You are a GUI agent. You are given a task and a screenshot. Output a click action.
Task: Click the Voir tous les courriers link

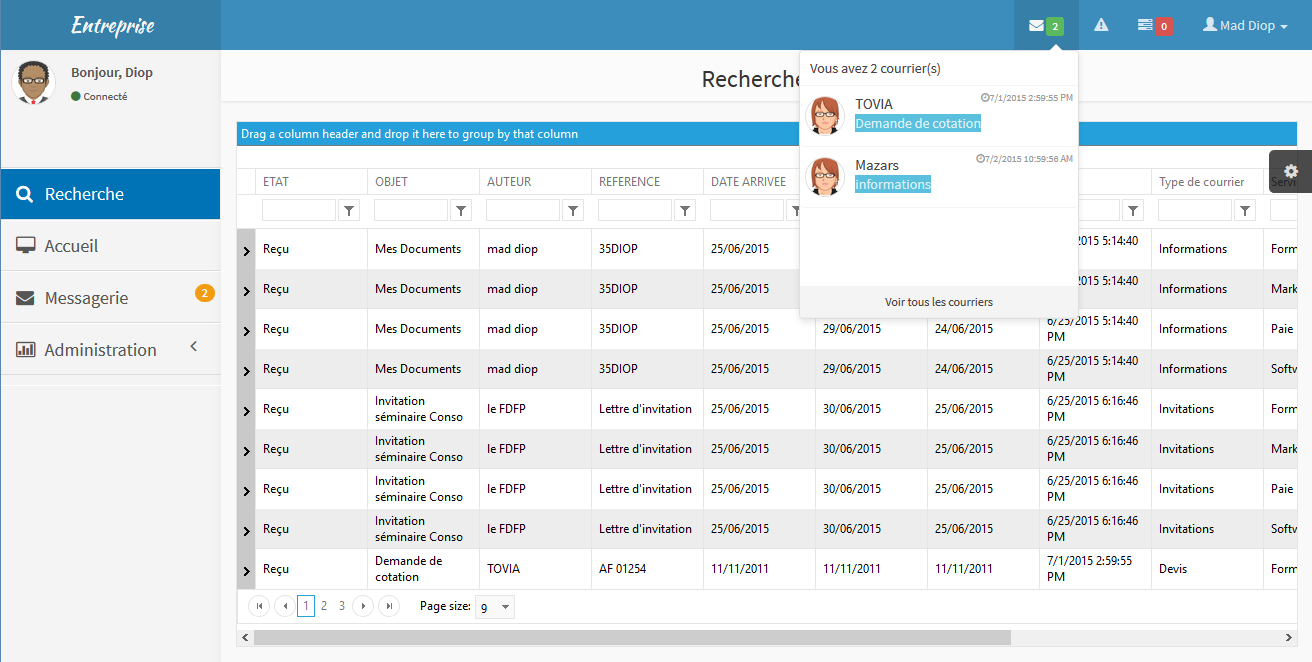pyautogui.click(x=938, y=302)
